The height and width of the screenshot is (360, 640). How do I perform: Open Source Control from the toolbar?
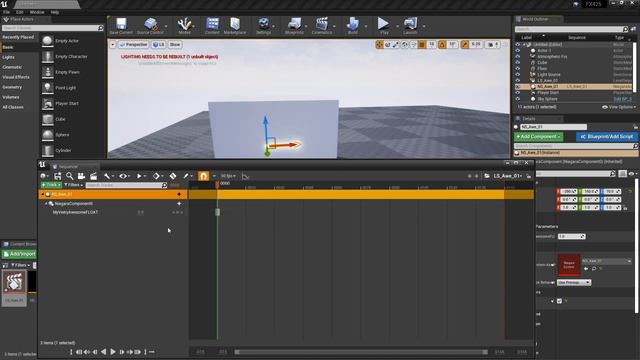pyautogui.click(x=151, y=24)
